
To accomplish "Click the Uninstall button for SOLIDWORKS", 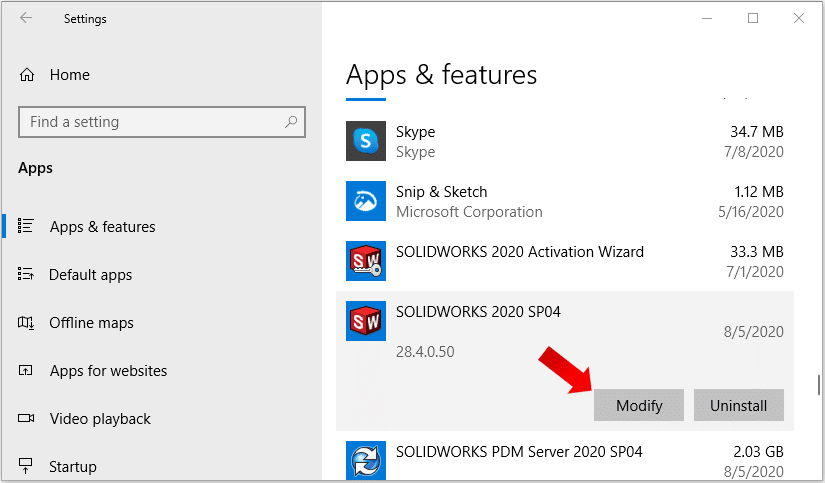I will [x=739, y=405].
